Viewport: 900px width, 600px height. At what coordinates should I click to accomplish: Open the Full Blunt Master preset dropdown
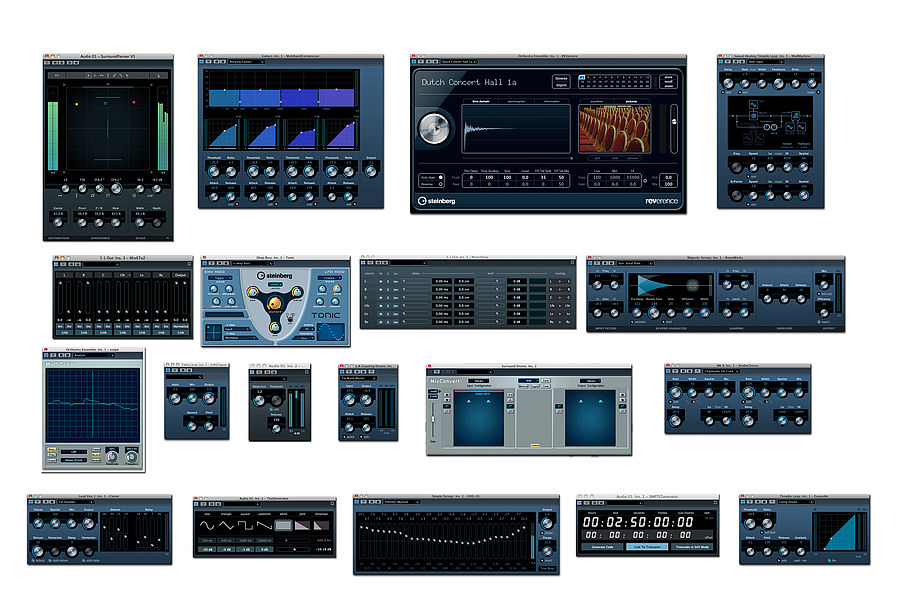click(358, 378)
